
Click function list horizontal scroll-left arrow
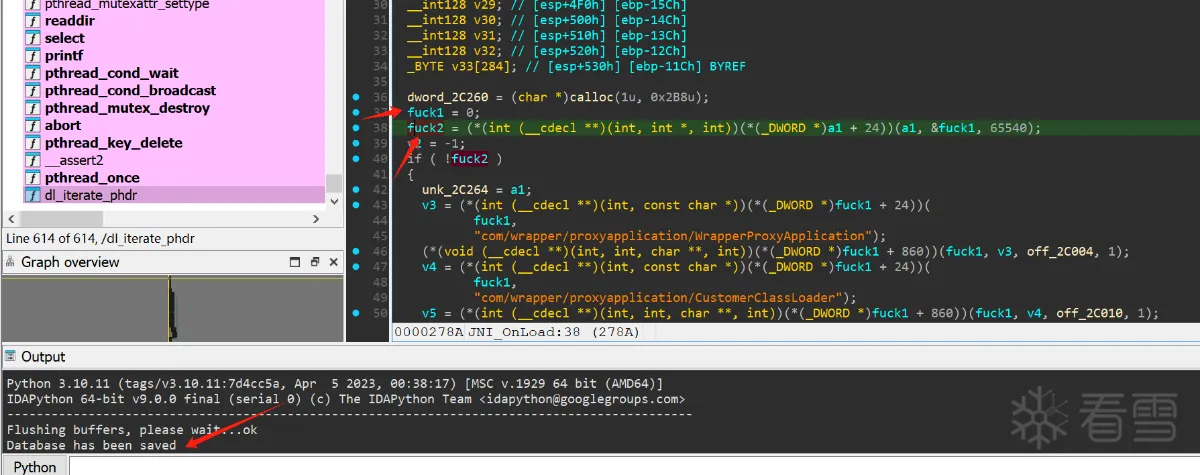pyautogui.click(x=13, y=219)
